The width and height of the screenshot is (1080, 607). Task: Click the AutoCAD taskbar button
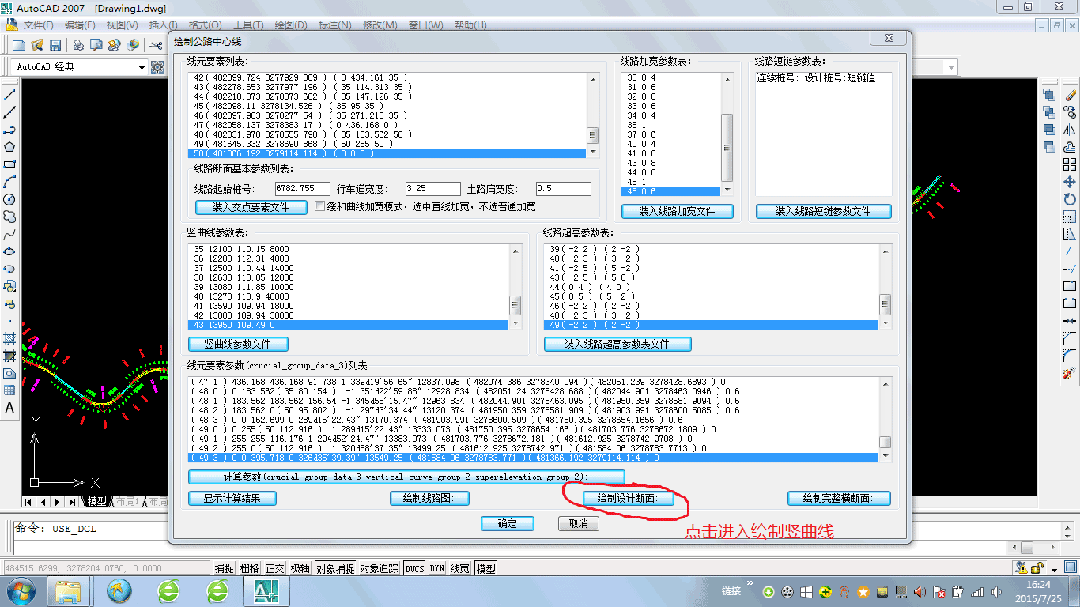[267, 592]
